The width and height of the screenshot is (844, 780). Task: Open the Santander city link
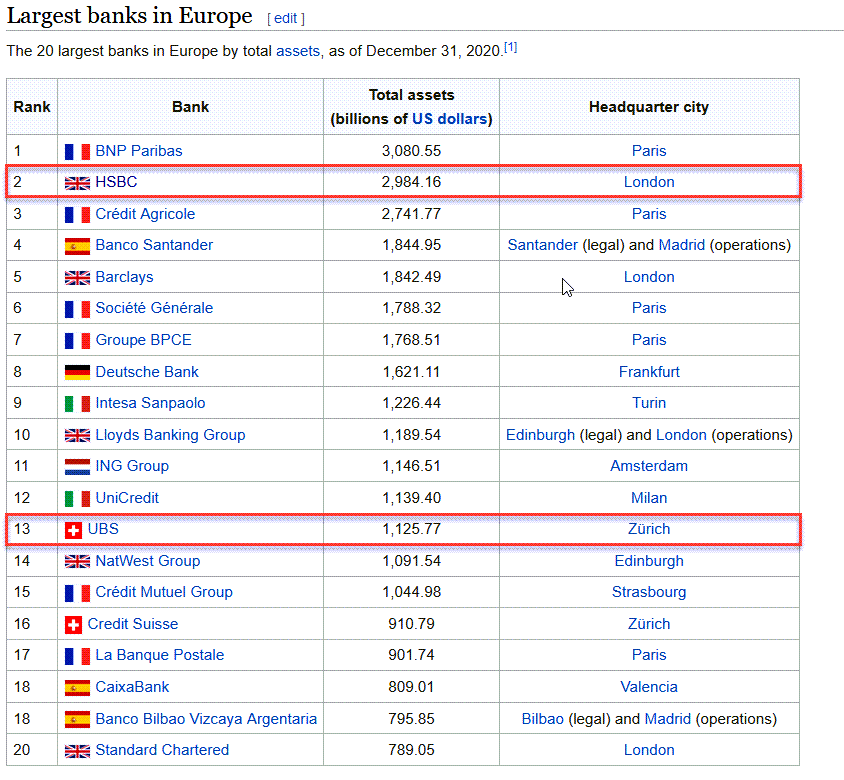543,245
